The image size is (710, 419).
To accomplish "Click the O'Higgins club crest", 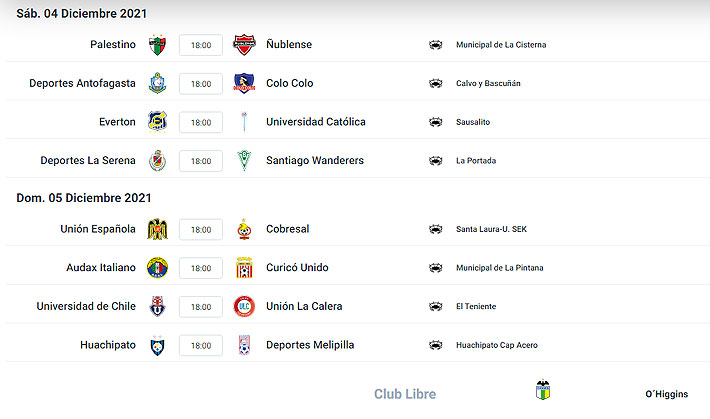I will [542, 391].
